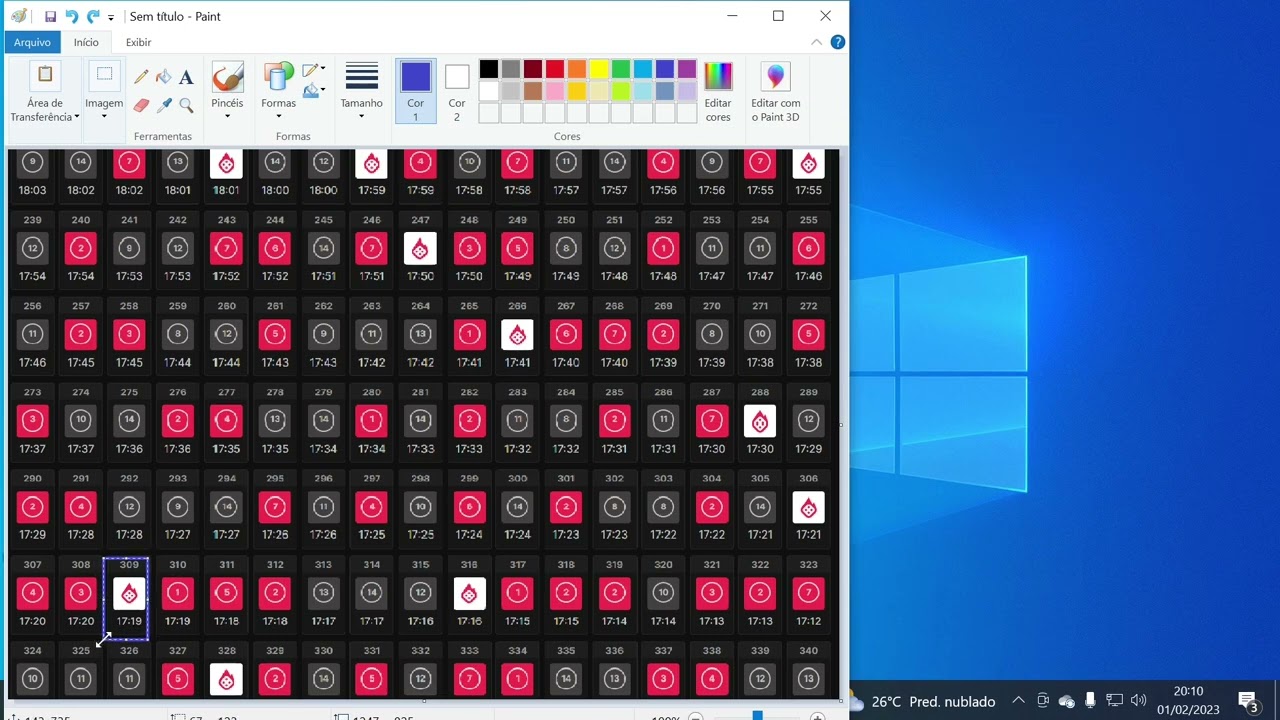Viewport: 1280px width, 720px height.
Task: Click the rectangular selection tool icon
Action: click(x=104, y=76)
